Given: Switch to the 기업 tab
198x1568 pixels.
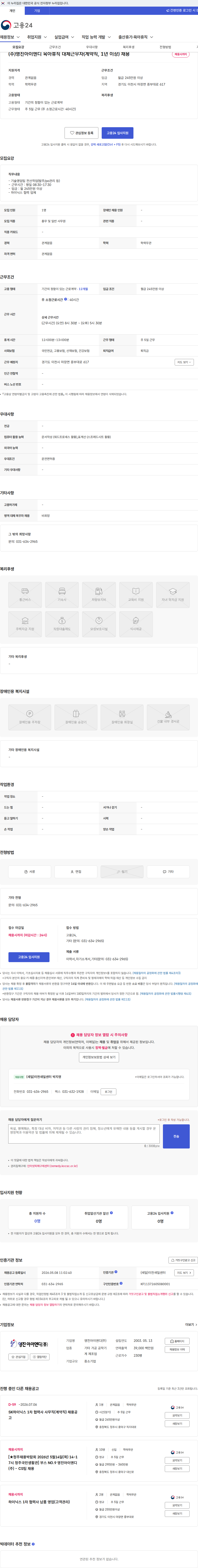Looking at the screenshot, I should [37, 10].
